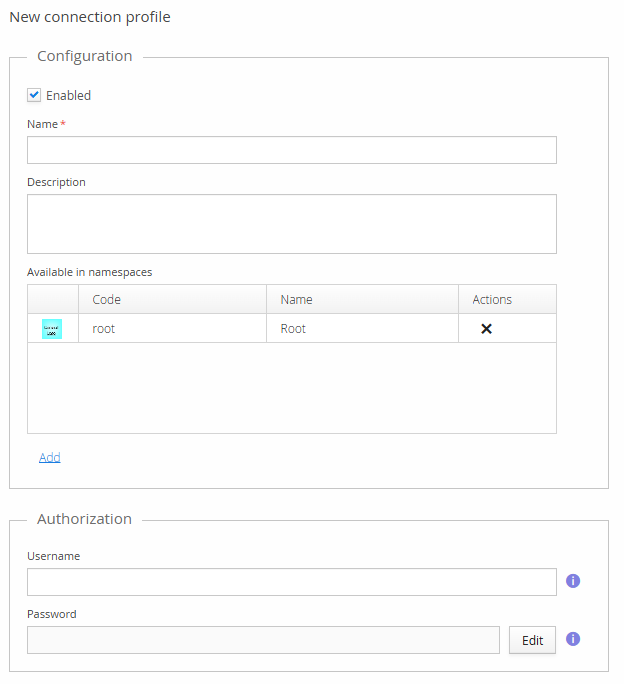Image resolution: width=624 pixels, height=684 pixels.
Task: Click the Code column header
Action: [x=106, y=299]
